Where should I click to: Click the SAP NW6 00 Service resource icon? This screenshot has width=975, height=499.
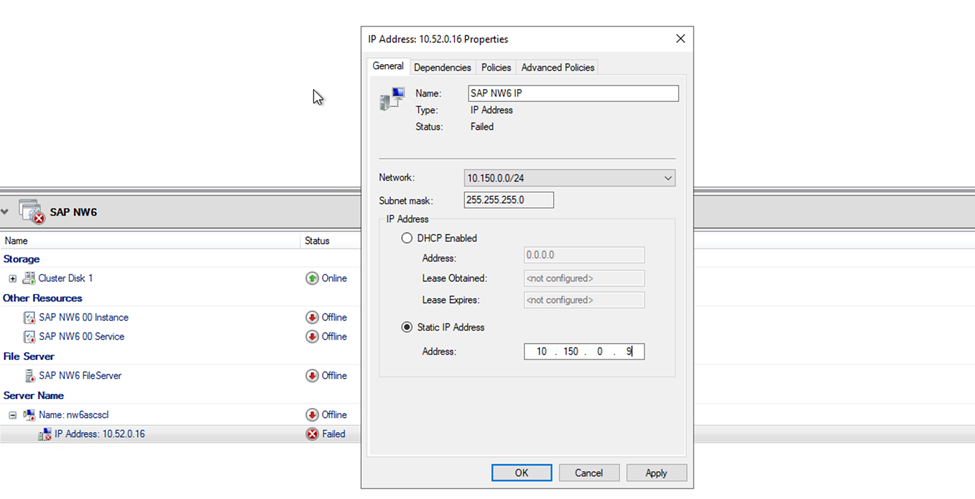coord(29,337)
